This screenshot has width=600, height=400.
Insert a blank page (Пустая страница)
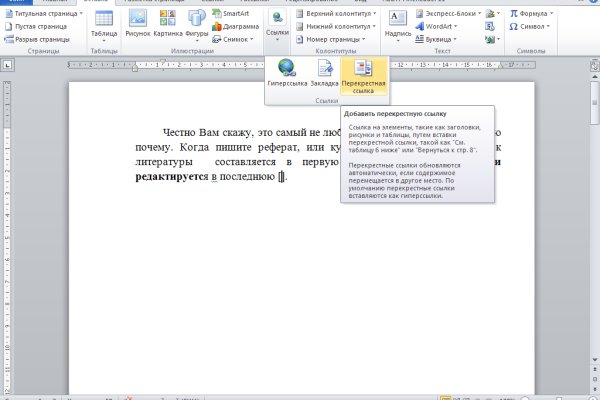point(41,26)
